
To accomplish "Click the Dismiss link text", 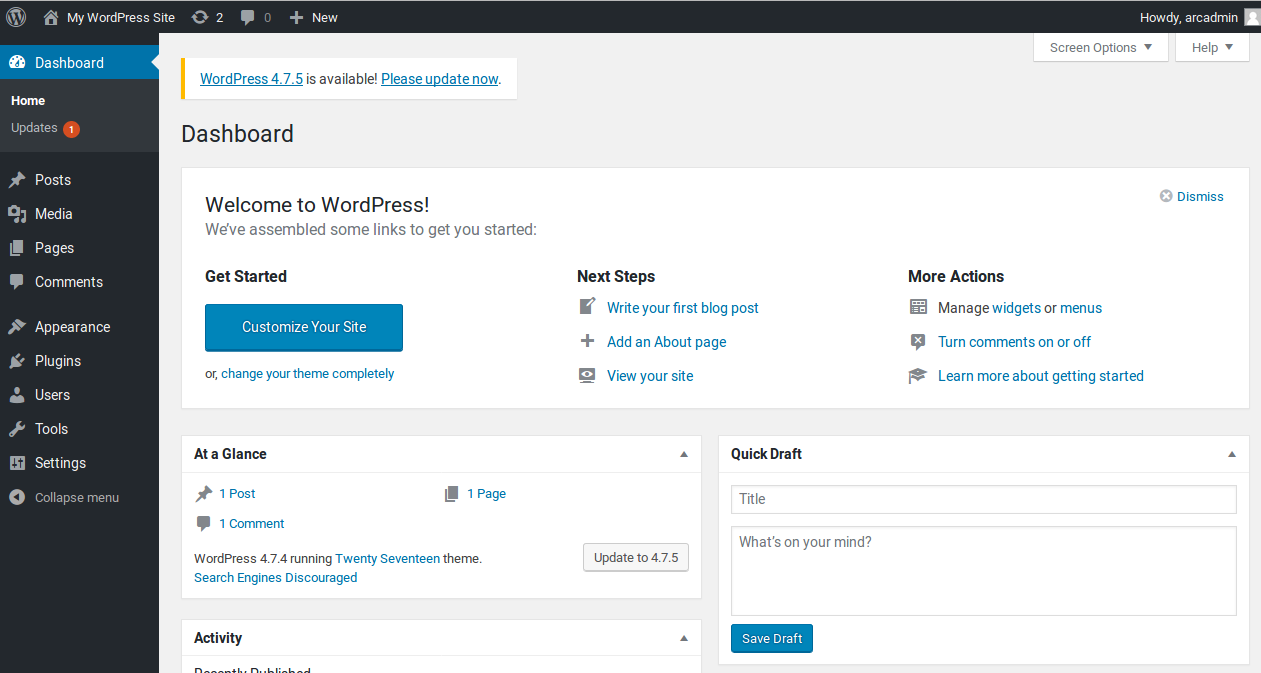I will pyautogui.click(x=1200, y=197).
